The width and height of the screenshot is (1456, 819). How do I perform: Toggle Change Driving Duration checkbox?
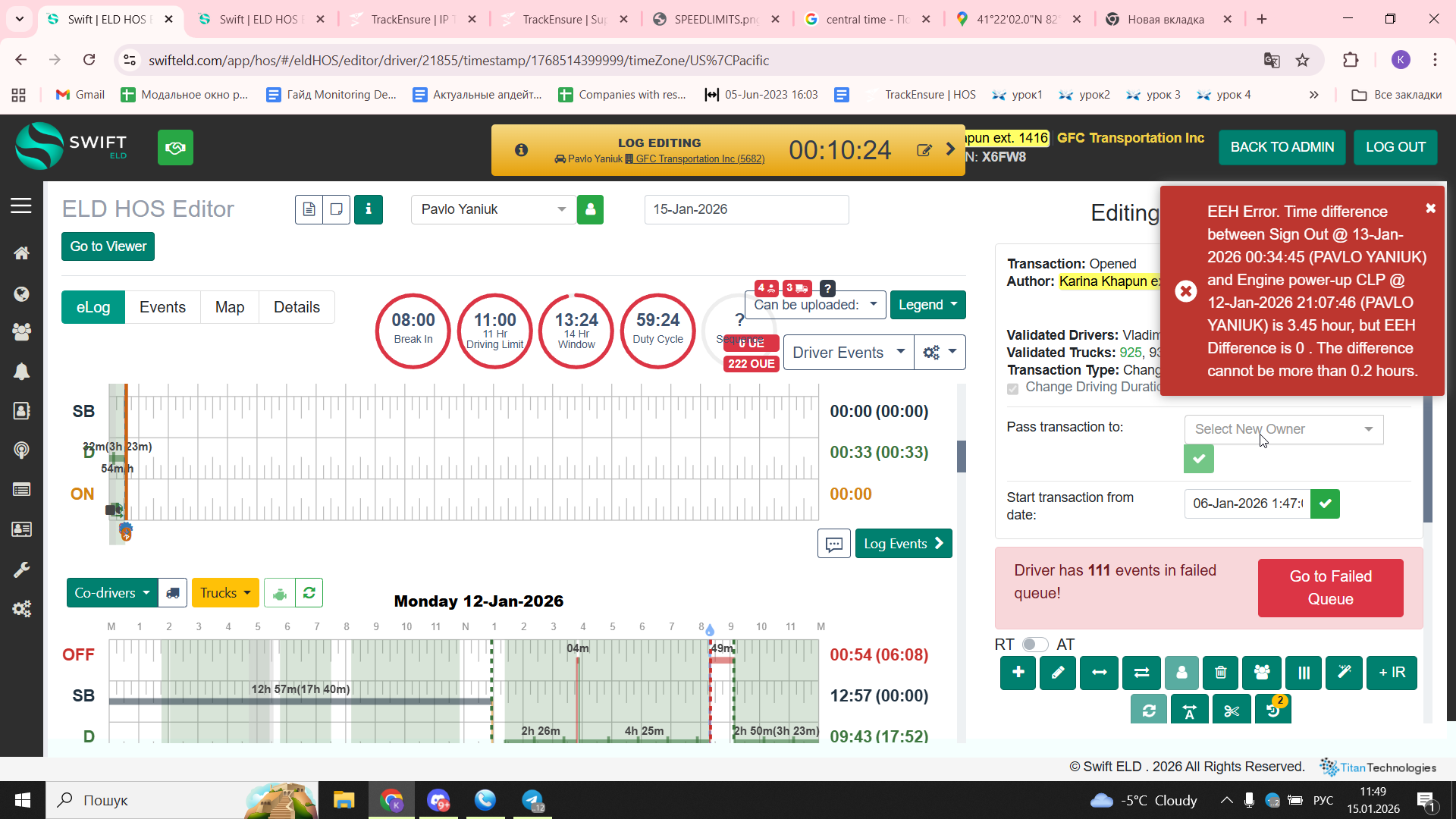click(1012, 388)
